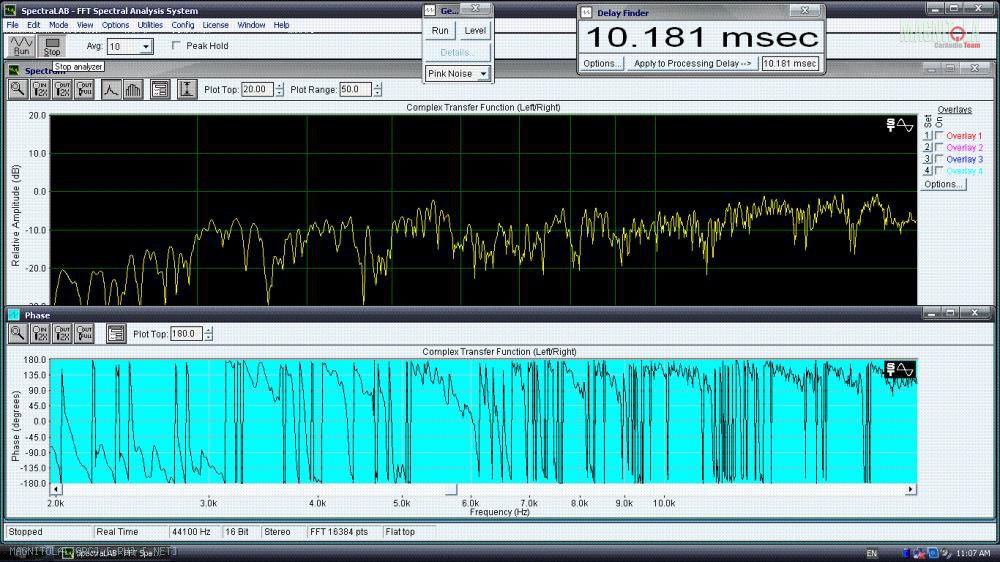1000x562 pixels.
Task: Click Spectrum window zoom out full icon
Action: coord(85,89)
